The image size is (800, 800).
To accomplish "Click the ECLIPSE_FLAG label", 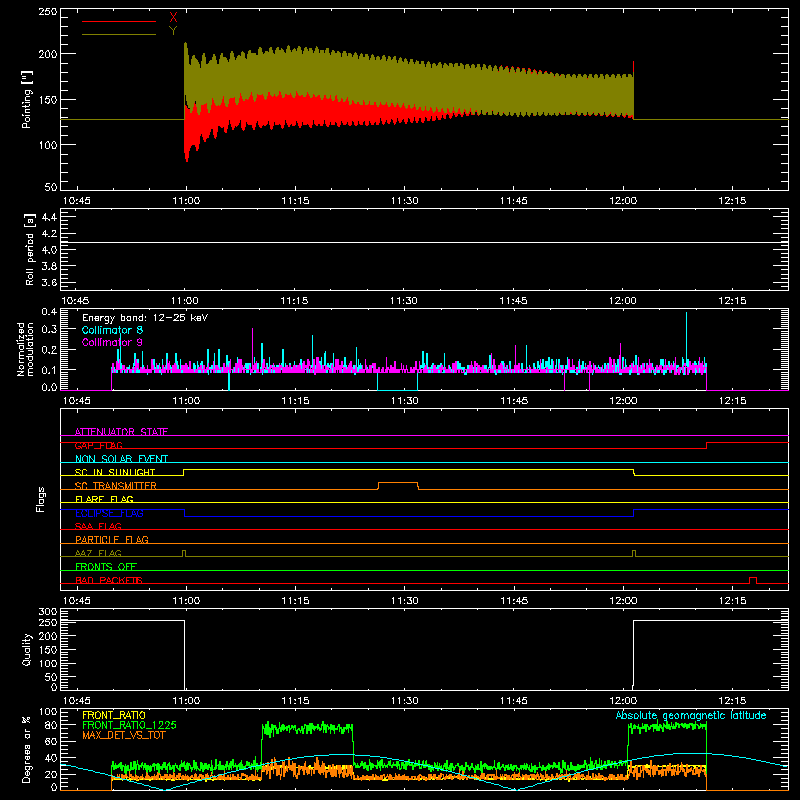I will 109,513.
